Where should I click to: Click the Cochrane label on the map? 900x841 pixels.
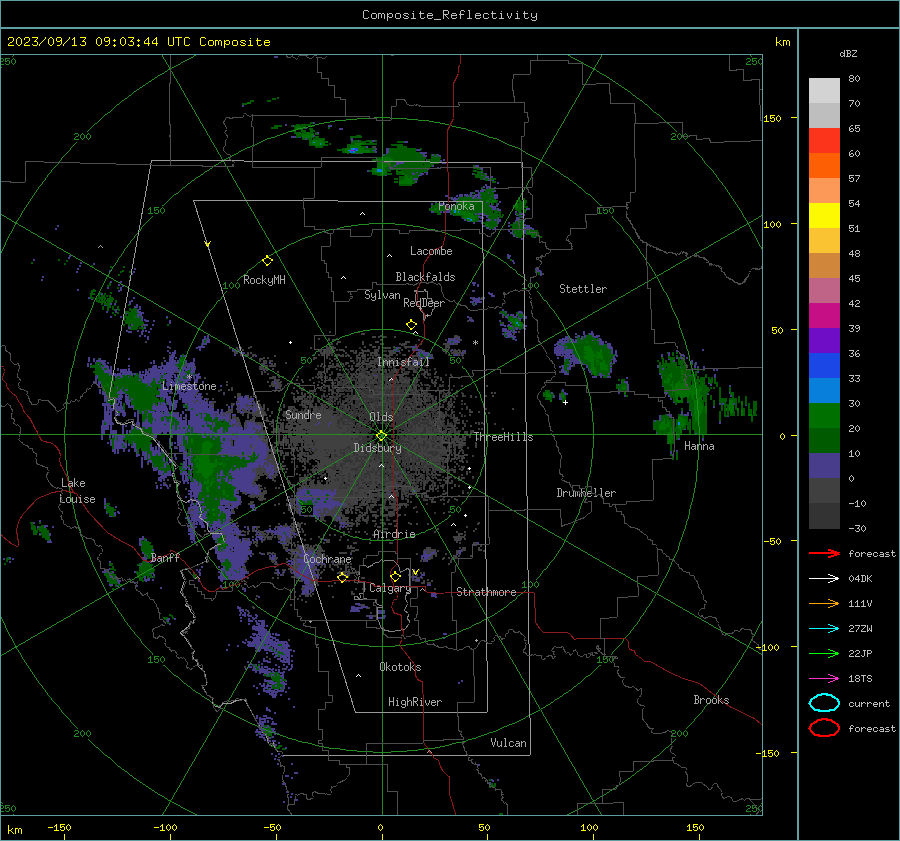coord(327,559)
